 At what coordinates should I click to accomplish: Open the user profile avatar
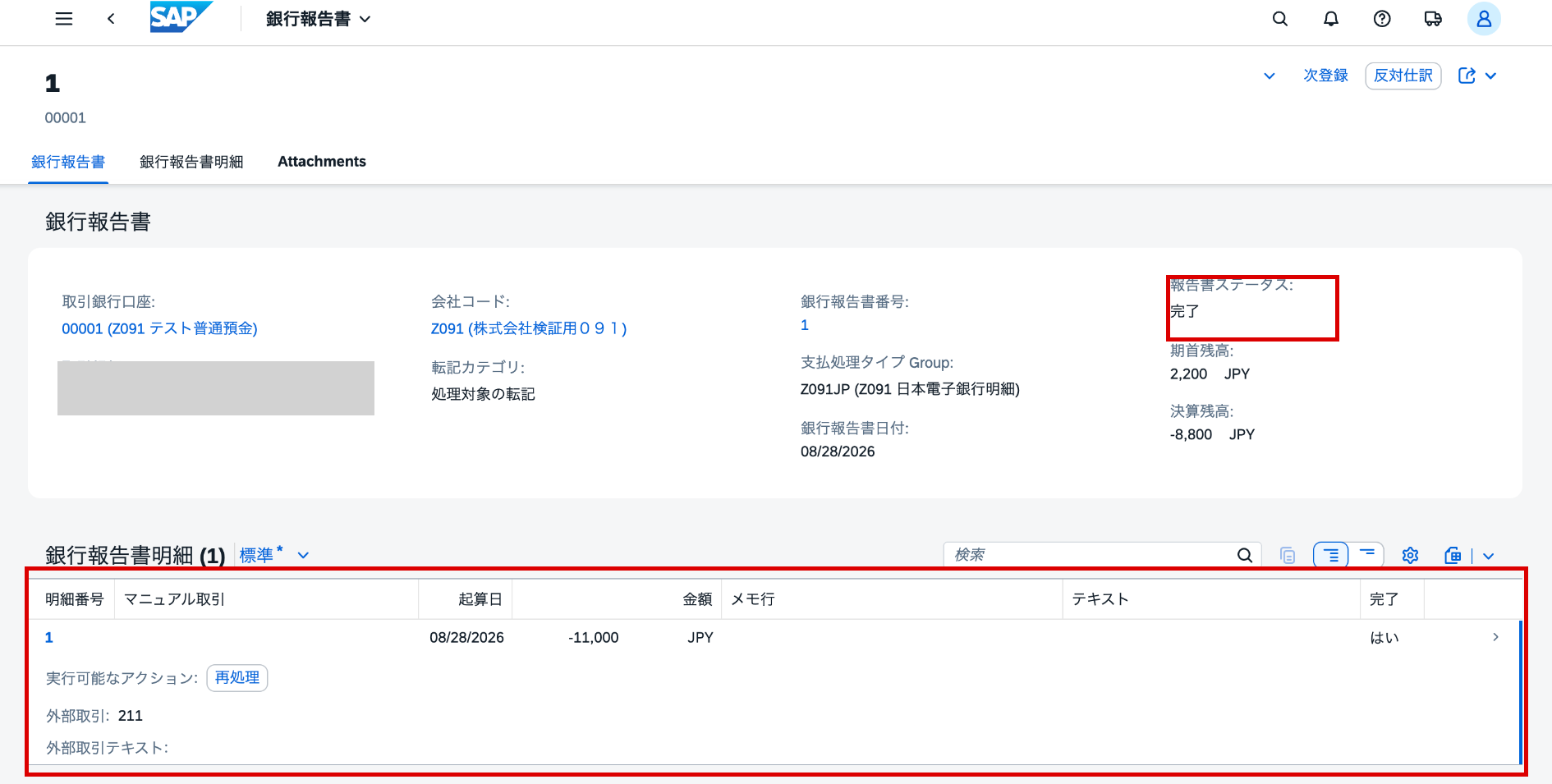click(1484, 19)
